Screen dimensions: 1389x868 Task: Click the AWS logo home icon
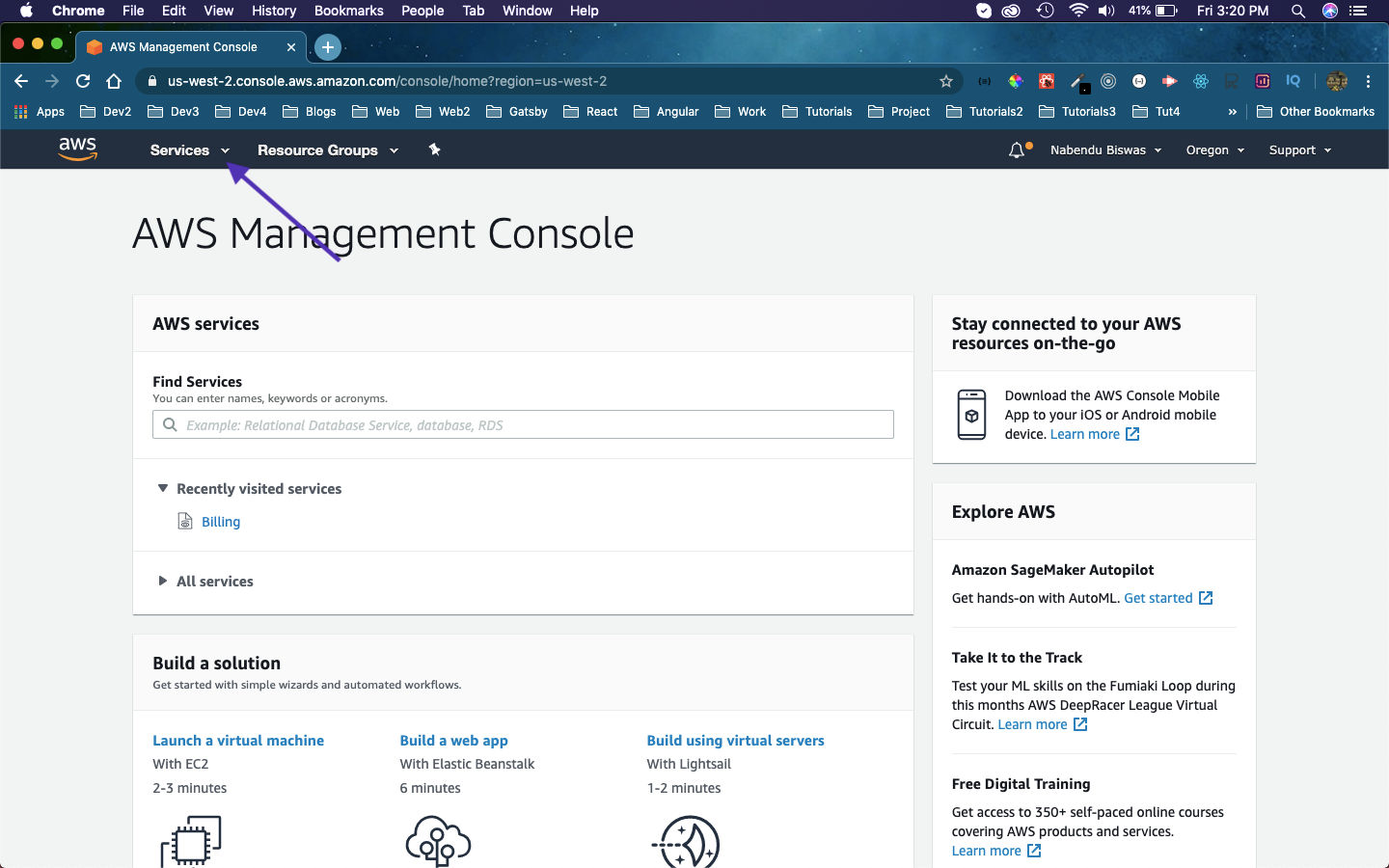pyautogui.click(x=77, y=149)
